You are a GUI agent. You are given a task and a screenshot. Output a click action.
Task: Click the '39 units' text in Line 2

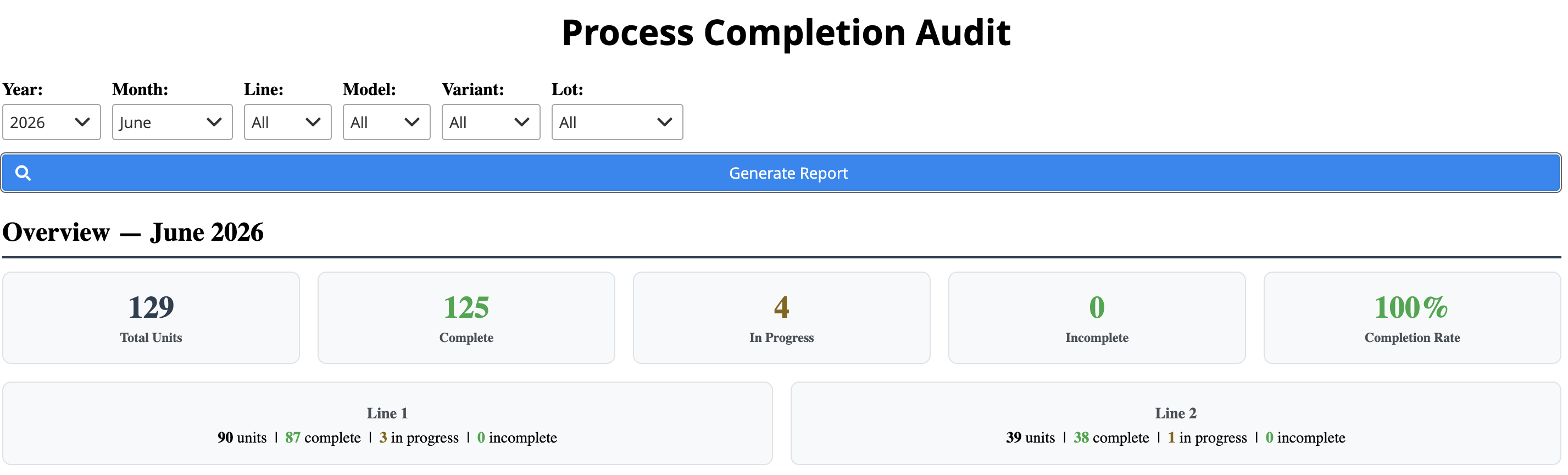[1031, 438]
